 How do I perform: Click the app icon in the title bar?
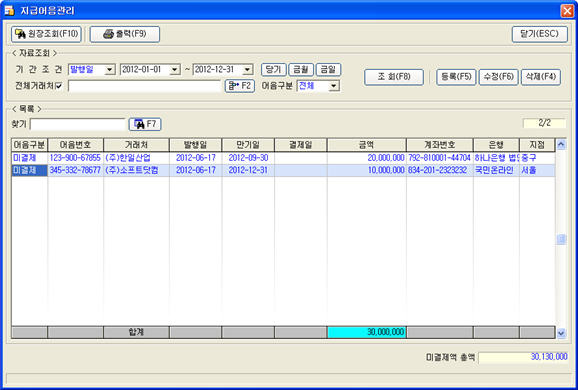click(9, 10)
